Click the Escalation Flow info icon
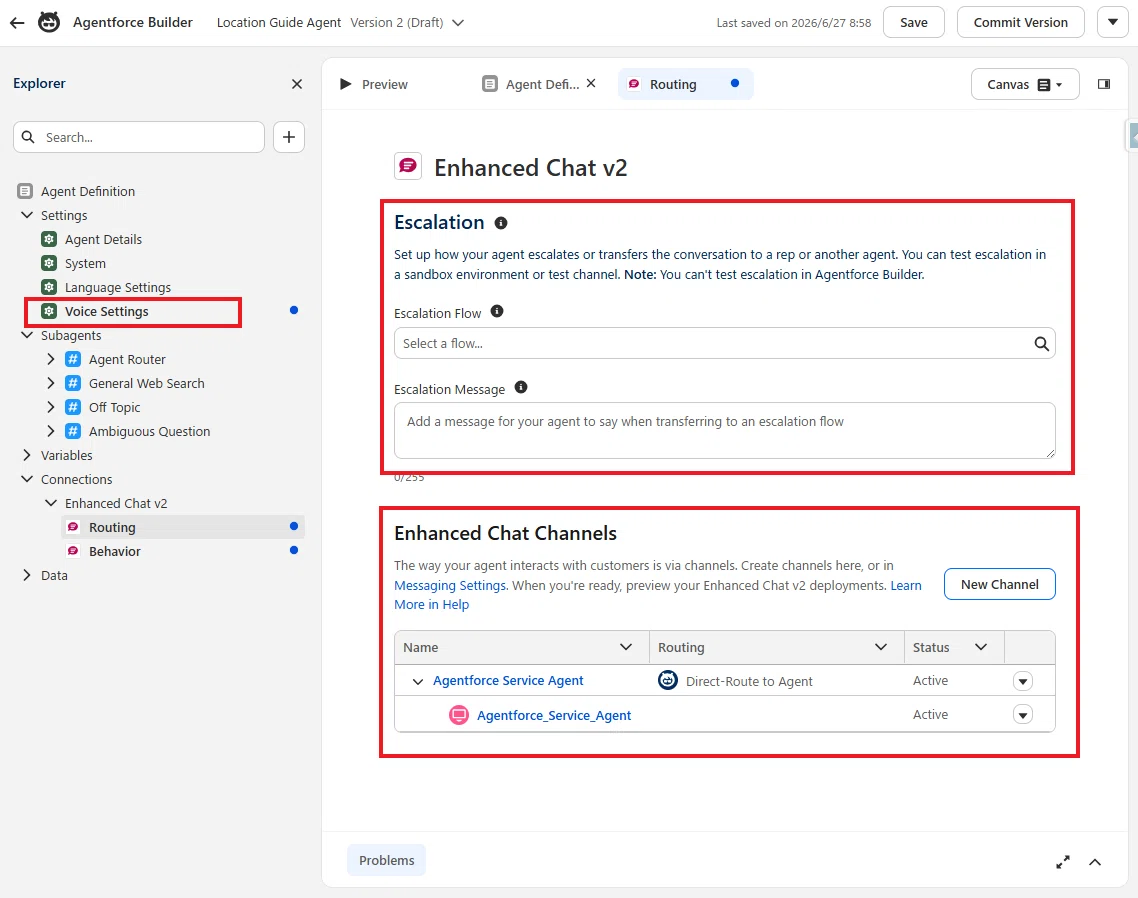This screenshot has width=1138, height=898. (497, 311)
